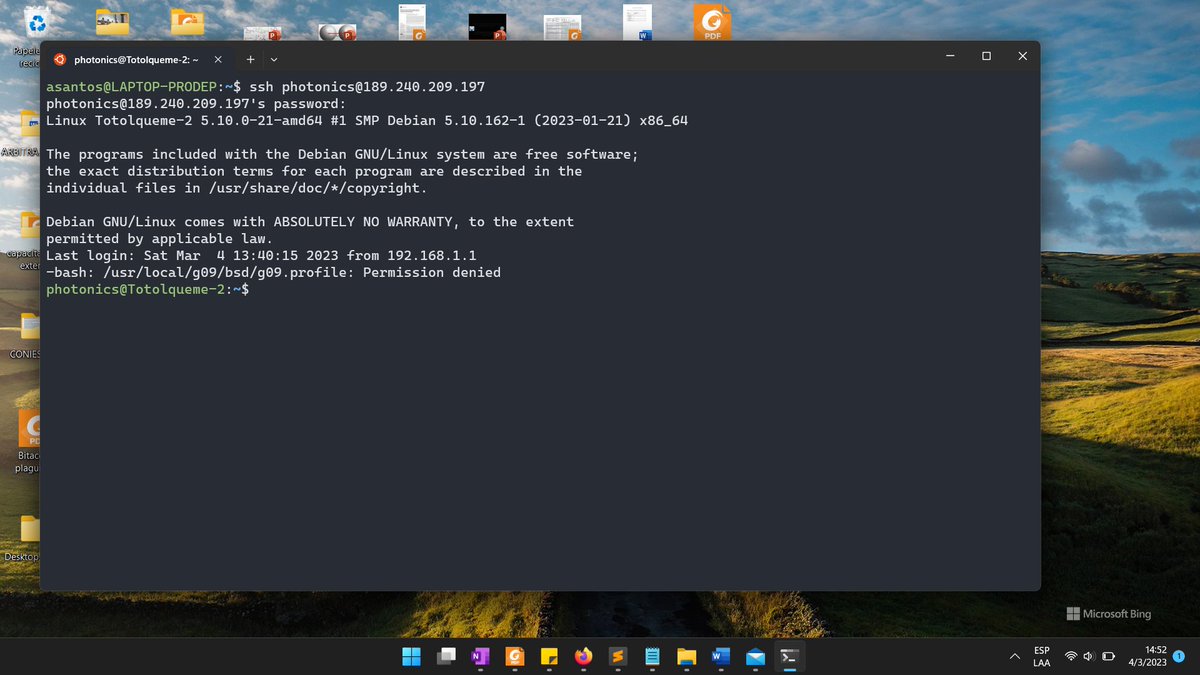The width and height of the screenshot is (1200, 675).
Task: Open Foxit PDF Reader in taskbar
Action: tap(515, 657)
